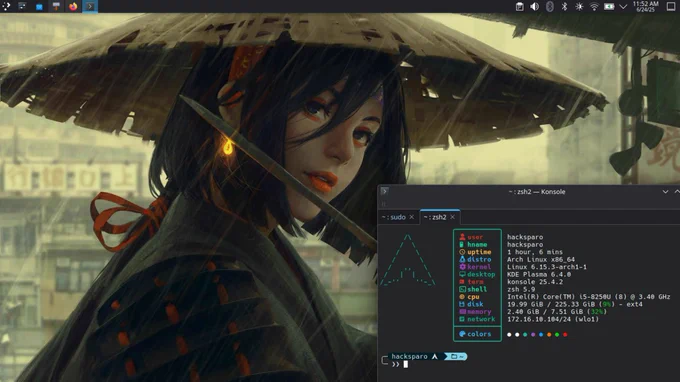Click 'hacksparo' in the shell prompt
680x382 pixels.
coord(409,356)
